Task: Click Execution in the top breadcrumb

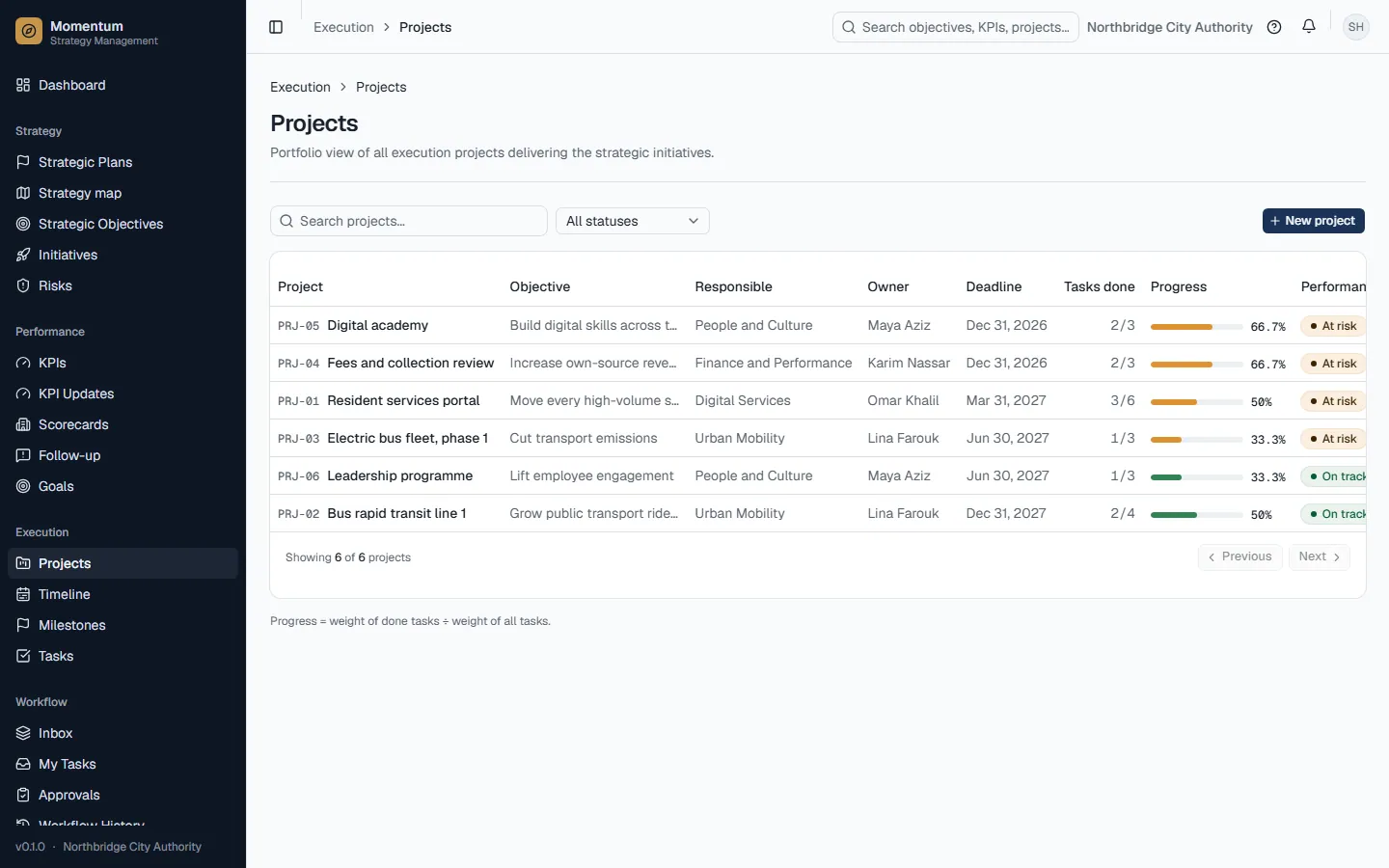Action: [x=343, y=27]
